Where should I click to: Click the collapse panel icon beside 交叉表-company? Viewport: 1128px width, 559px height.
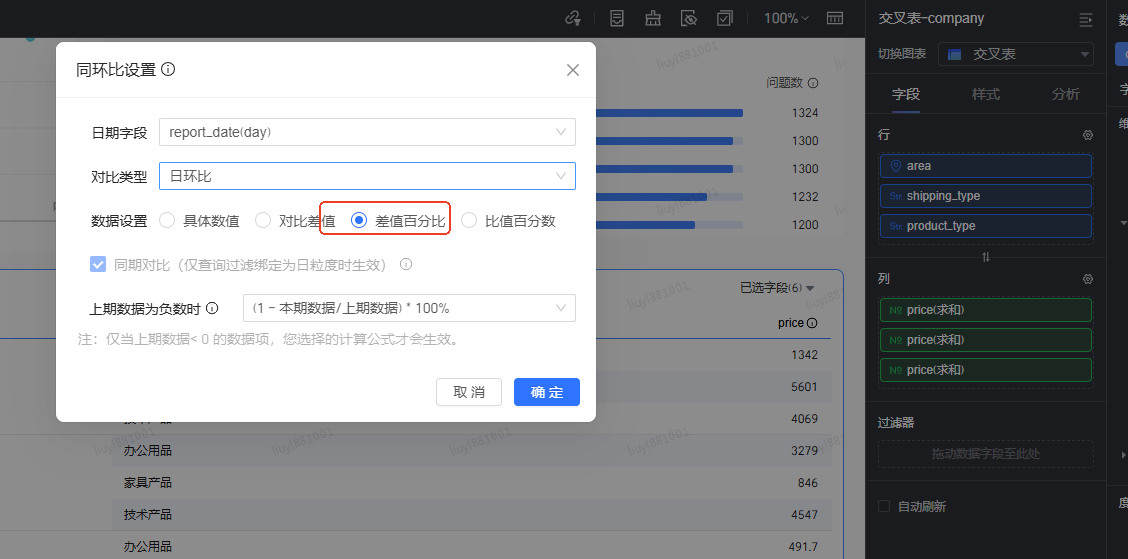[1086, 19]
